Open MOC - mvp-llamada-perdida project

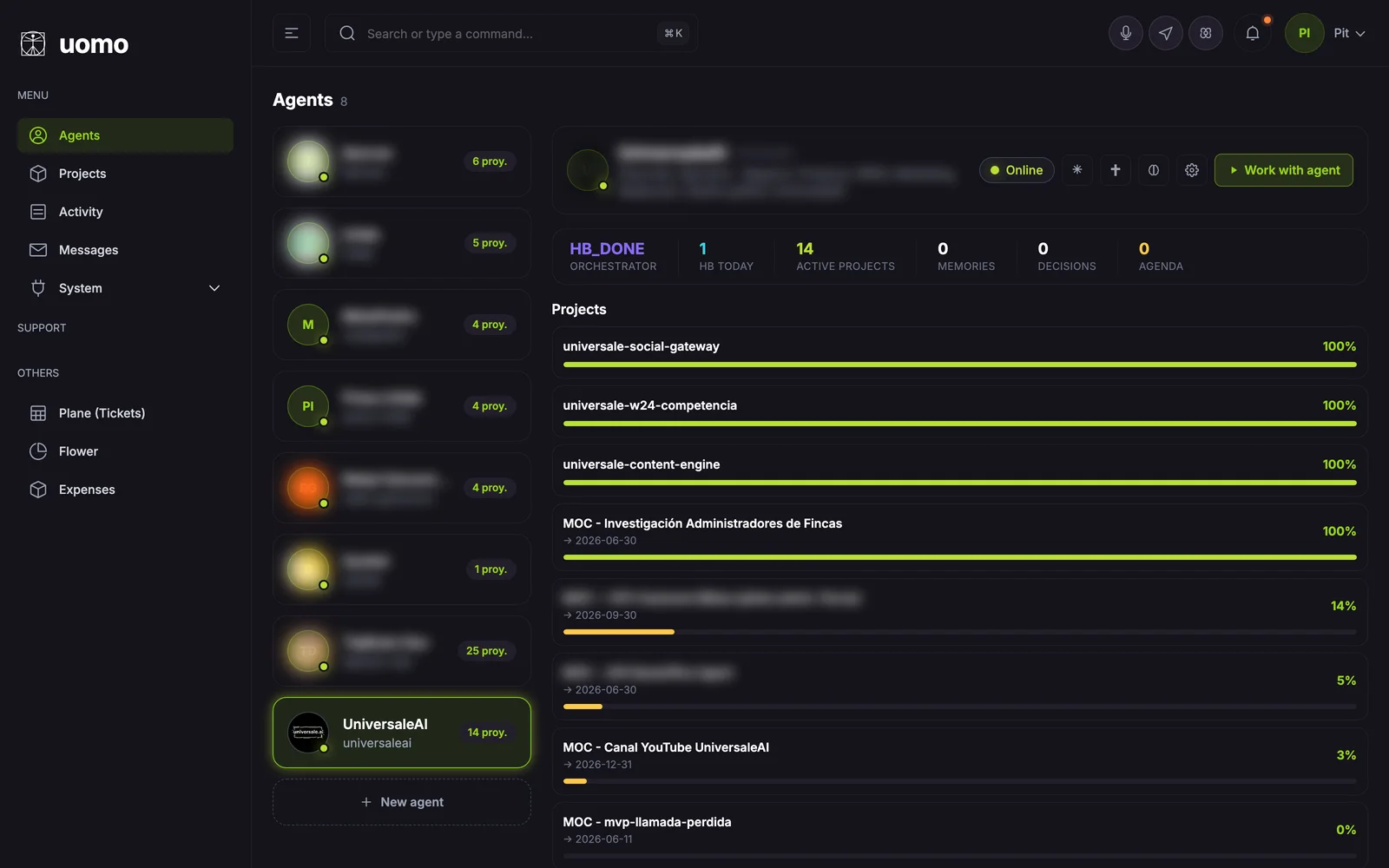[x=959, y=835]
